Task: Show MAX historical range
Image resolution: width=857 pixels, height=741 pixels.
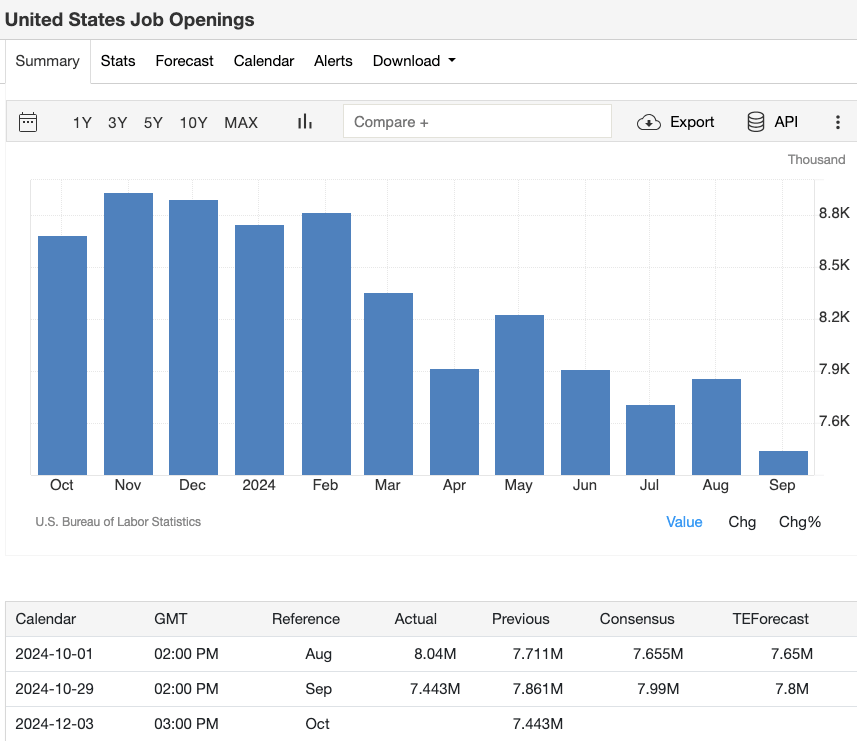Action: (x=241, y=122)
